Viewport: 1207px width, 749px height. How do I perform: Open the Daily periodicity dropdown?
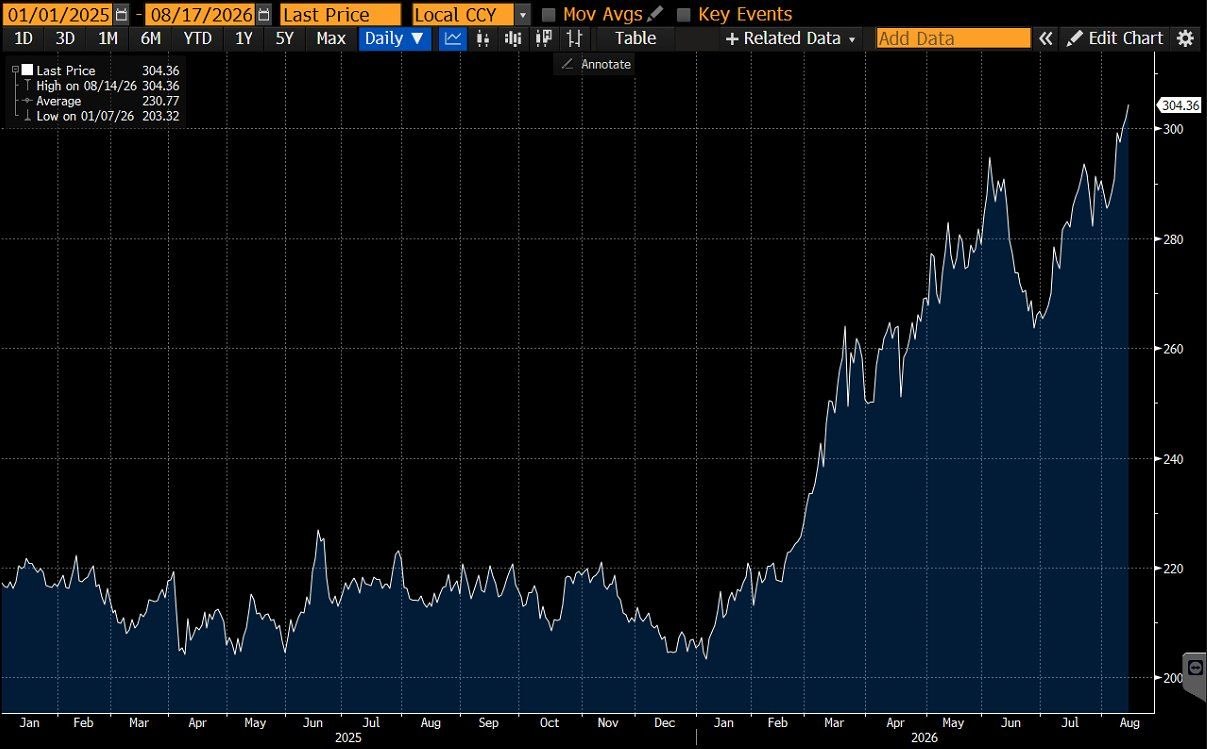pos(394,38)
